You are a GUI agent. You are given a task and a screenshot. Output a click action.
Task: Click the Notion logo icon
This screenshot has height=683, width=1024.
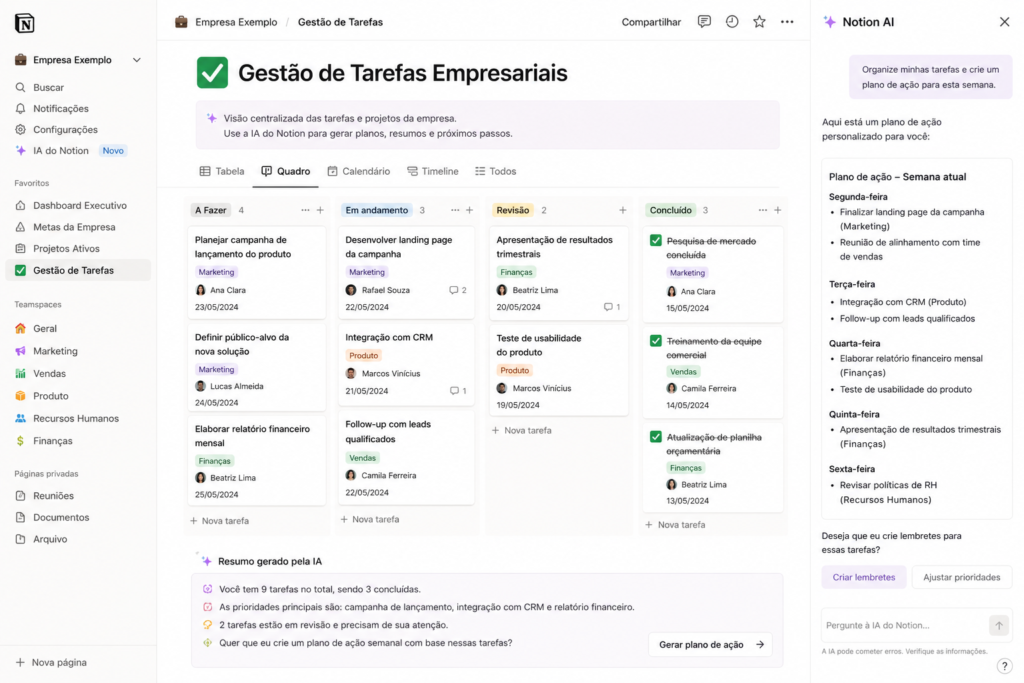(24, 23)
